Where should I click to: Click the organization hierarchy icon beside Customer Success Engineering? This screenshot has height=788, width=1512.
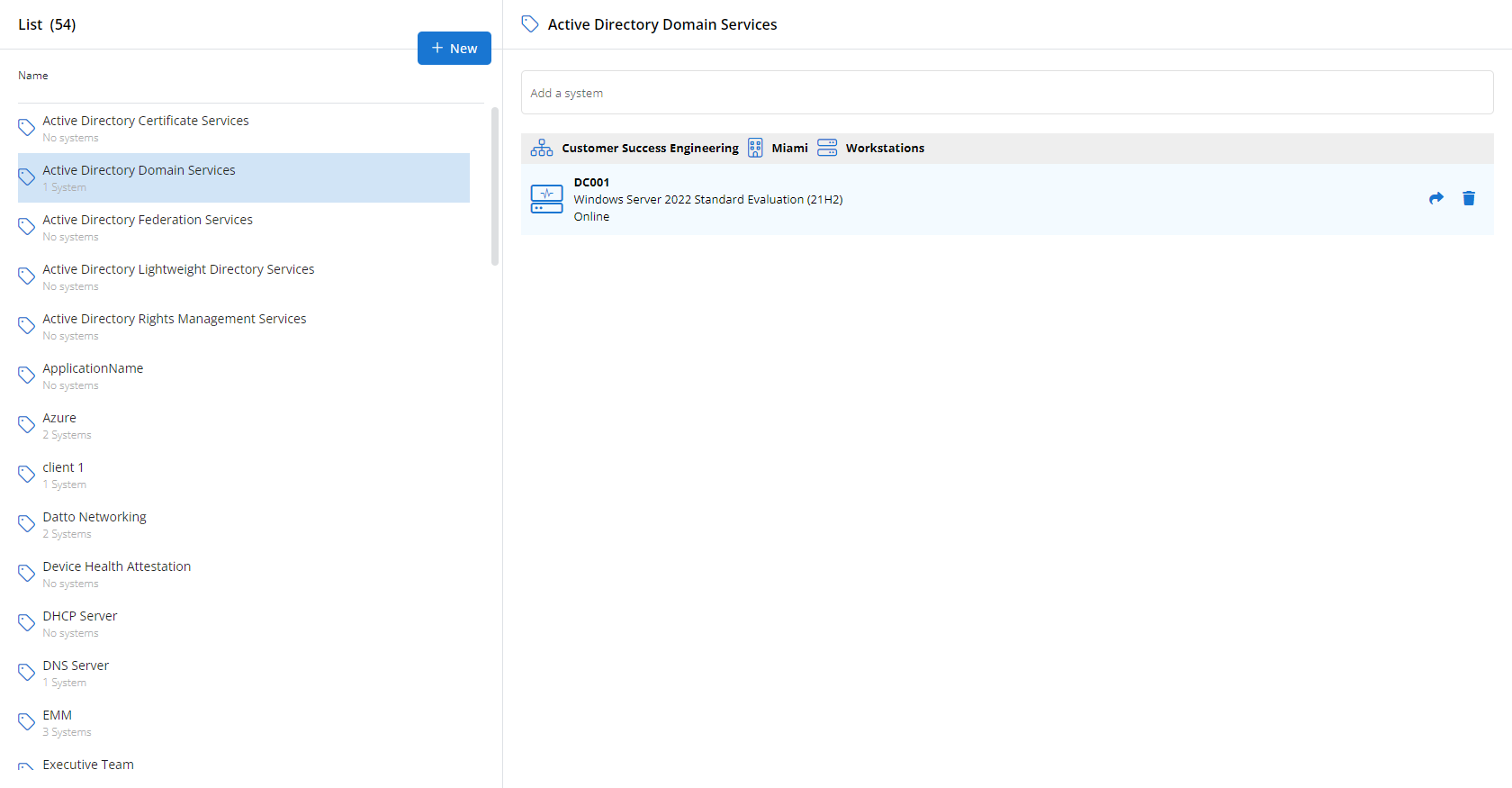(542, 148)
